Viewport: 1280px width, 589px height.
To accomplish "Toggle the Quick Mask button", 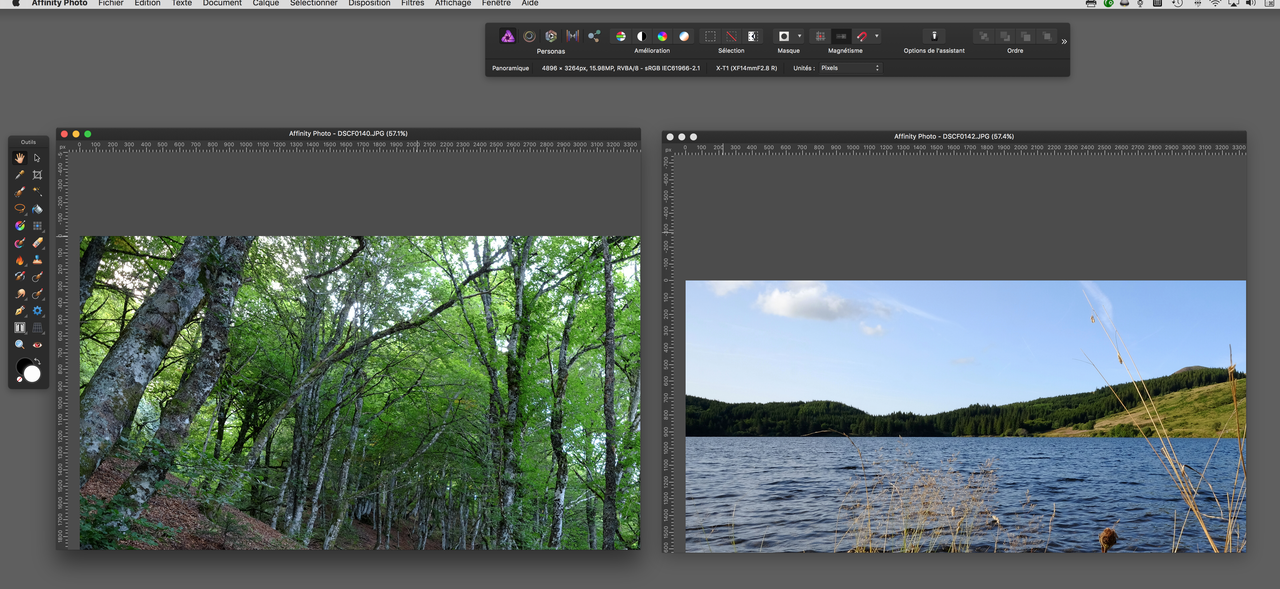I will (x=784, y=36).
